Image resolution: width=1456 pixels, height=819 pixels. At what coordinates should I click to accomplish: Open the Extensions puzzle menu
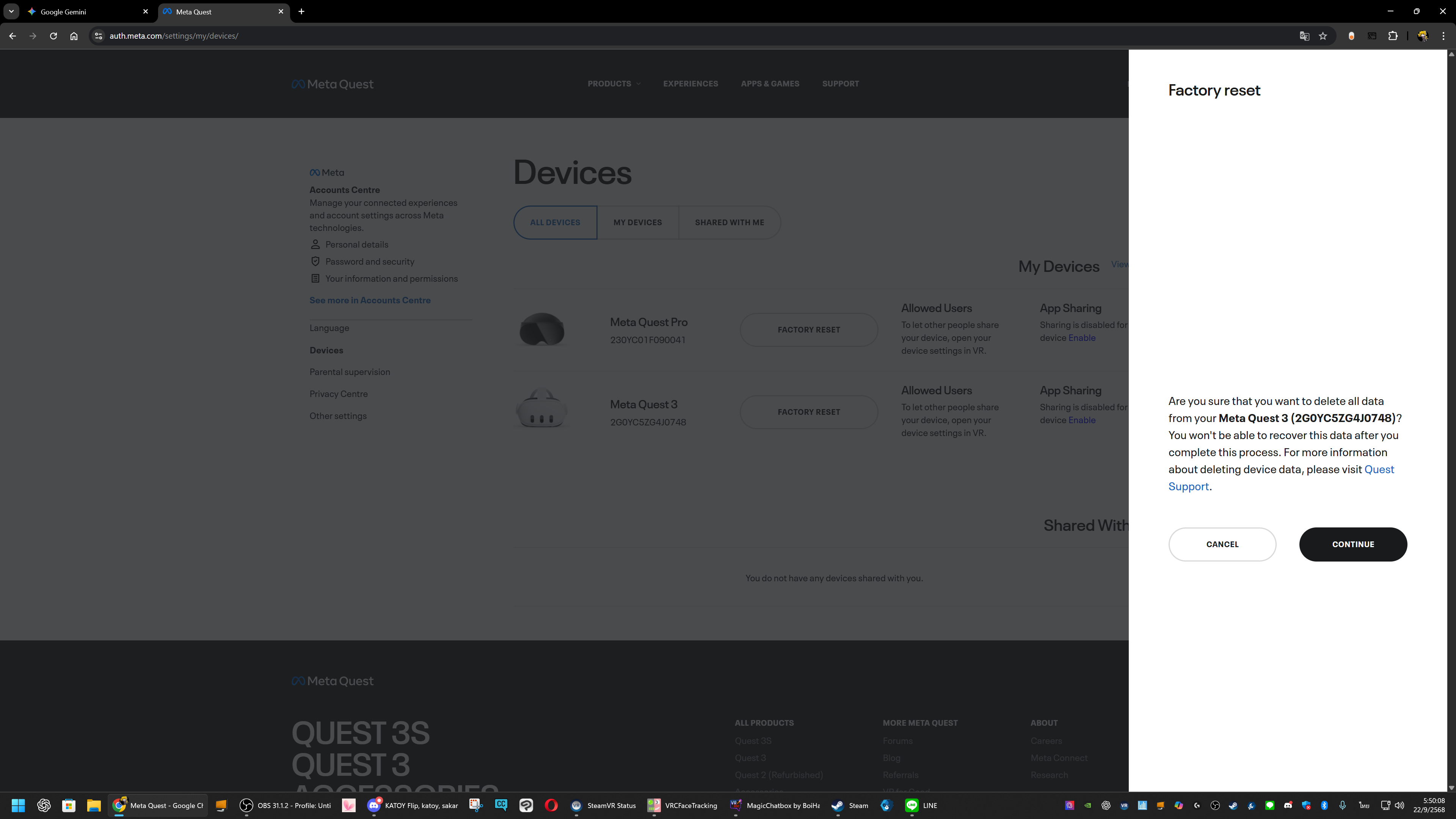1393,36
